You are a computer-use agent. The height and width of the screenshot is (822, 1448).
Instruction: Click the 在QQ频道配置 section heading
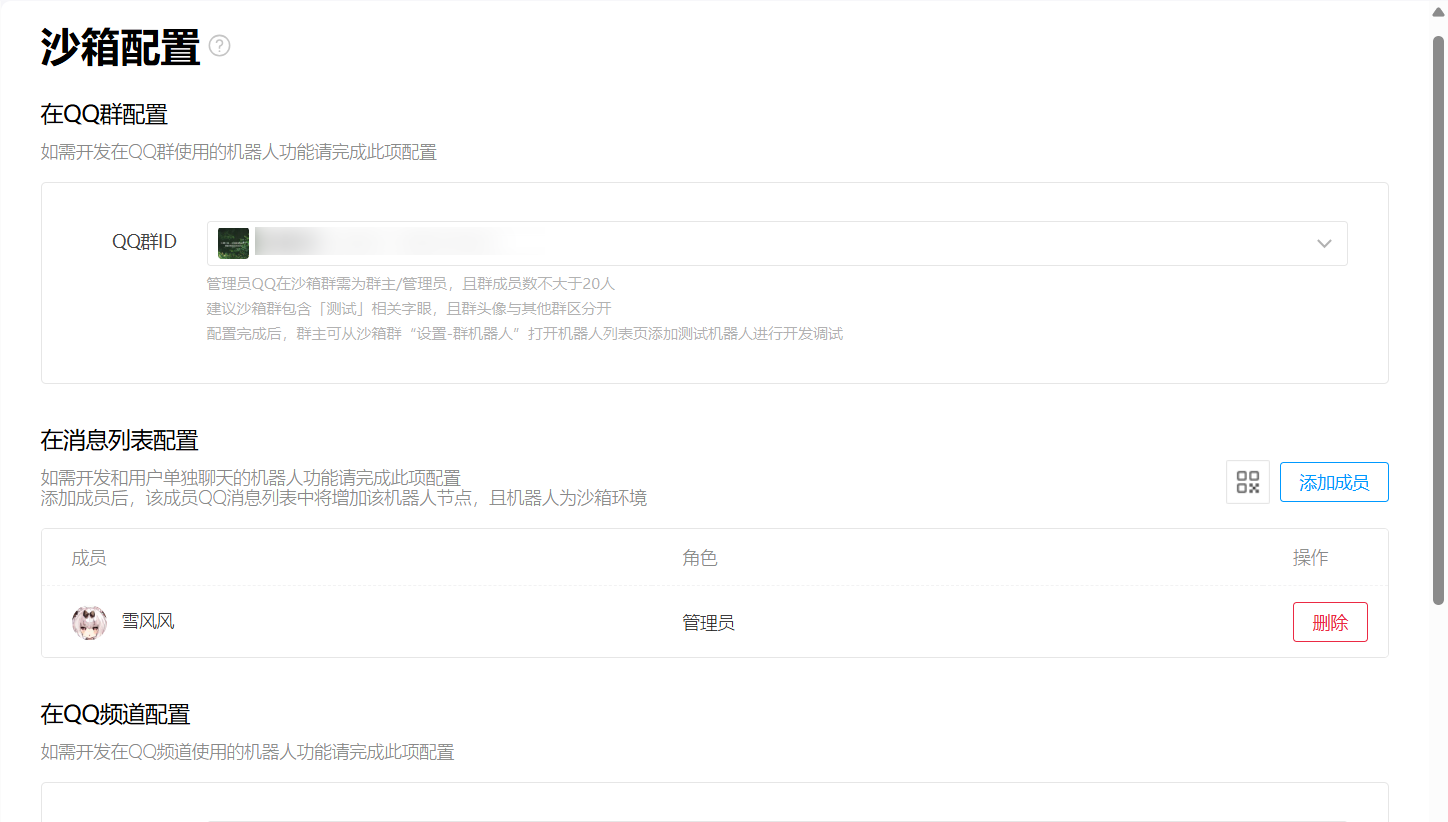115,714
